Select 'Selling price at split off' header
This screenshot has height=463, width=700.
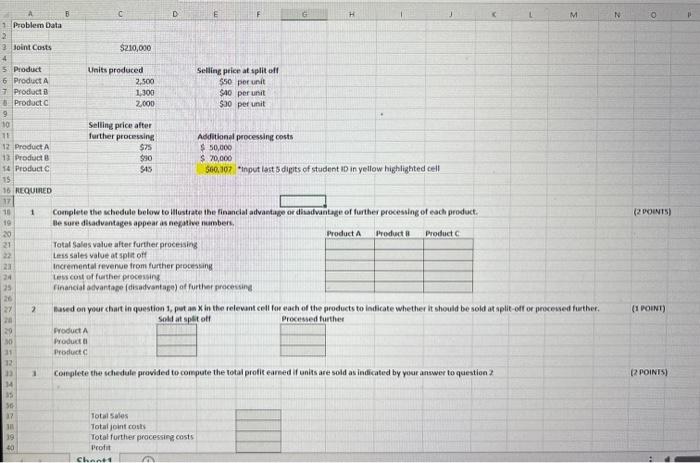click(x=238, y=71)
